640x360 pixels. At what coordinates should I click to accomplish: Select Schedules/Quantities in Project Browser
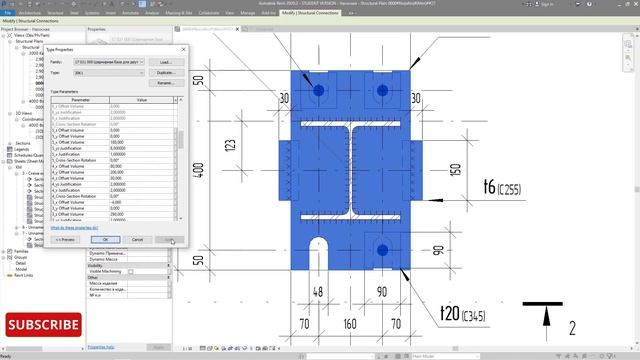tap(29, 156)
